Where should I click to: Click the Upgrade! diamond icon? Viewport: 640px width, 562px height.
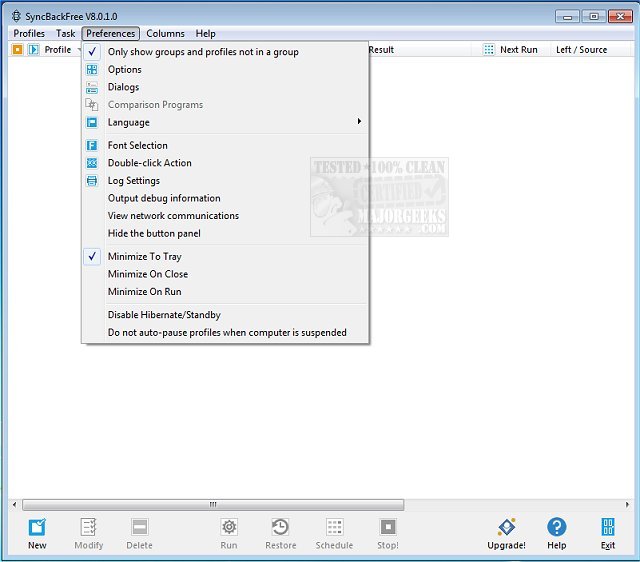507,527
